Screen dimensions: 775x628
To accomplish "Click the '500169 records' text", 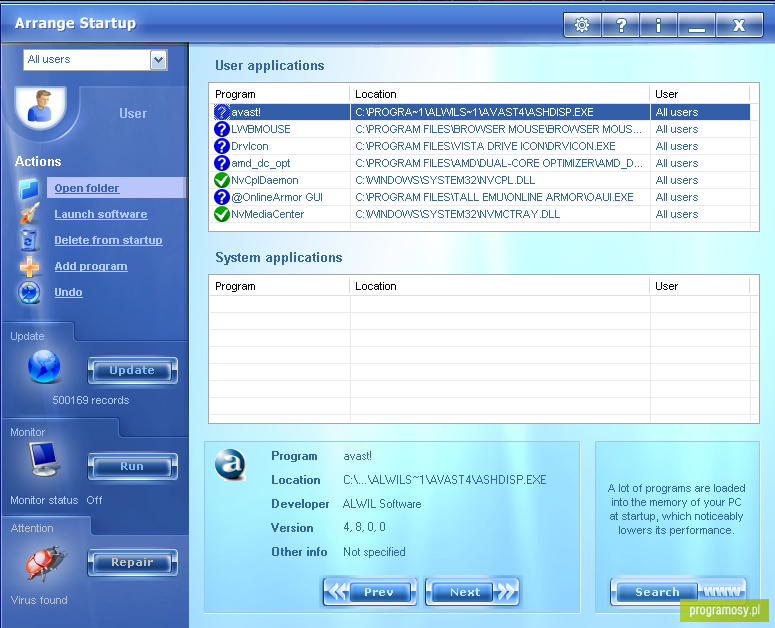I will [91, 400].
